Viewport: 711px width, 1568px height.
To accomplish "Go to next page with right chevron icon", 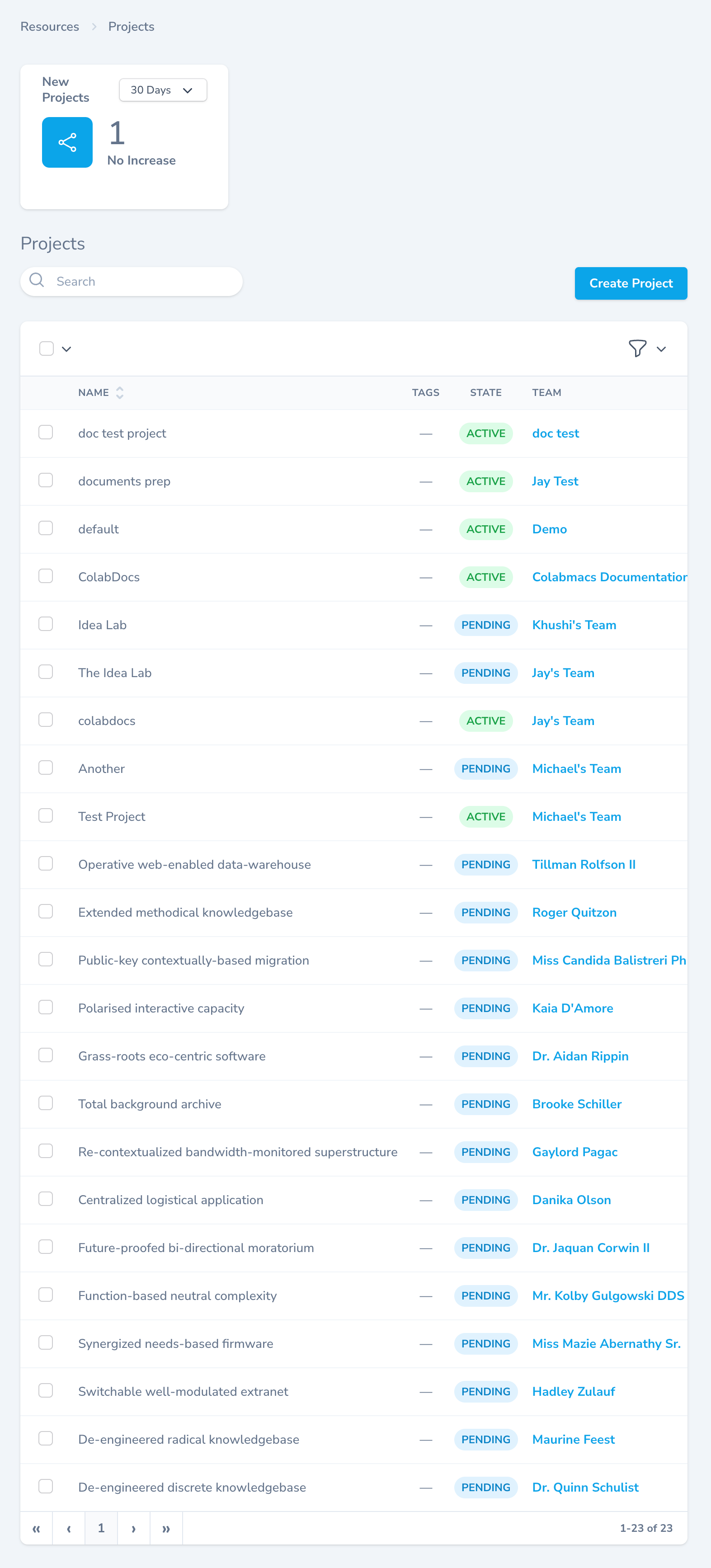I will 133,1528.
